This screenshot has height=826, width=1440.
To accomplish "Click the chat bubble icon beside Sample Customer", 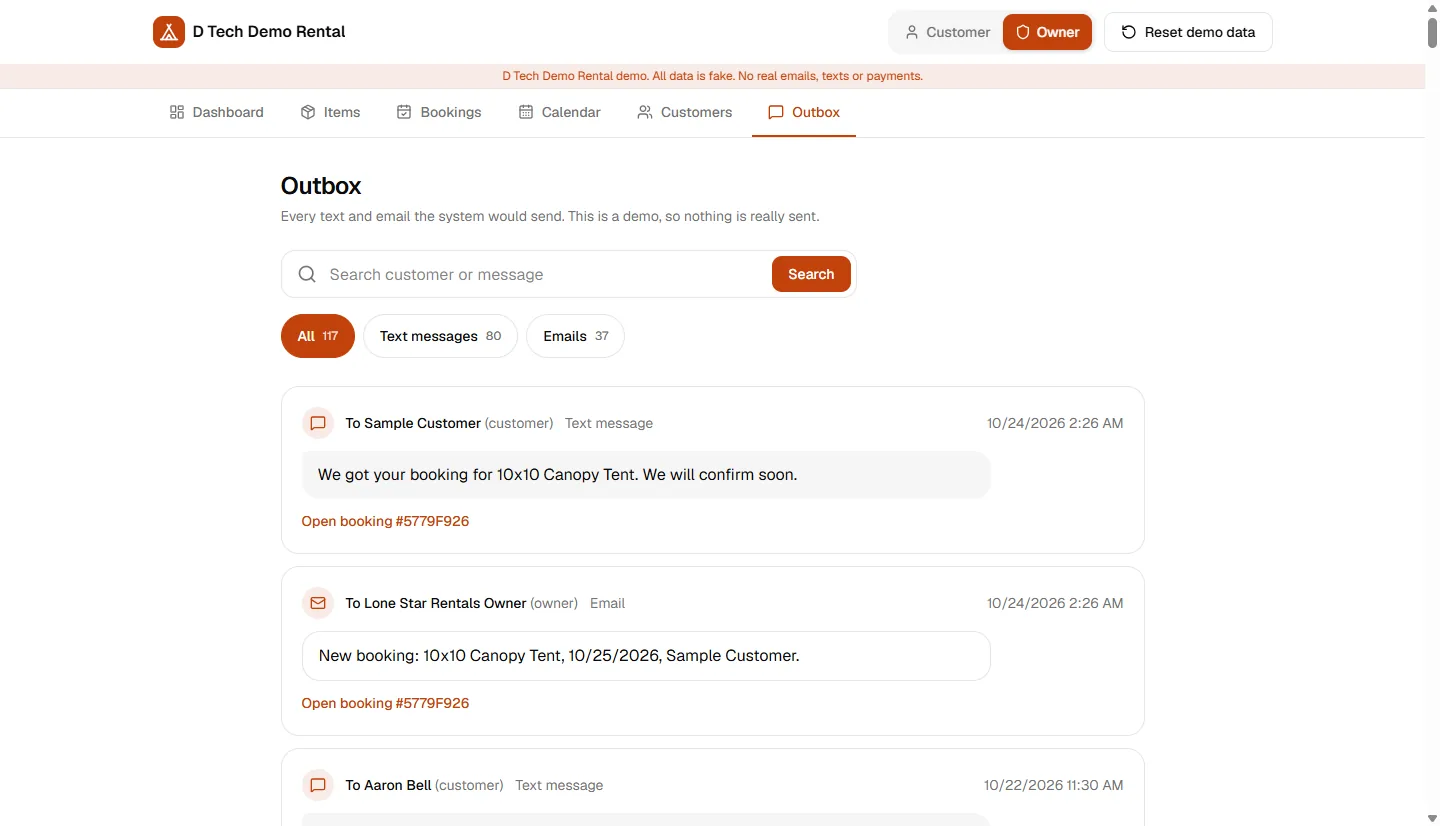I will [318, 423].
